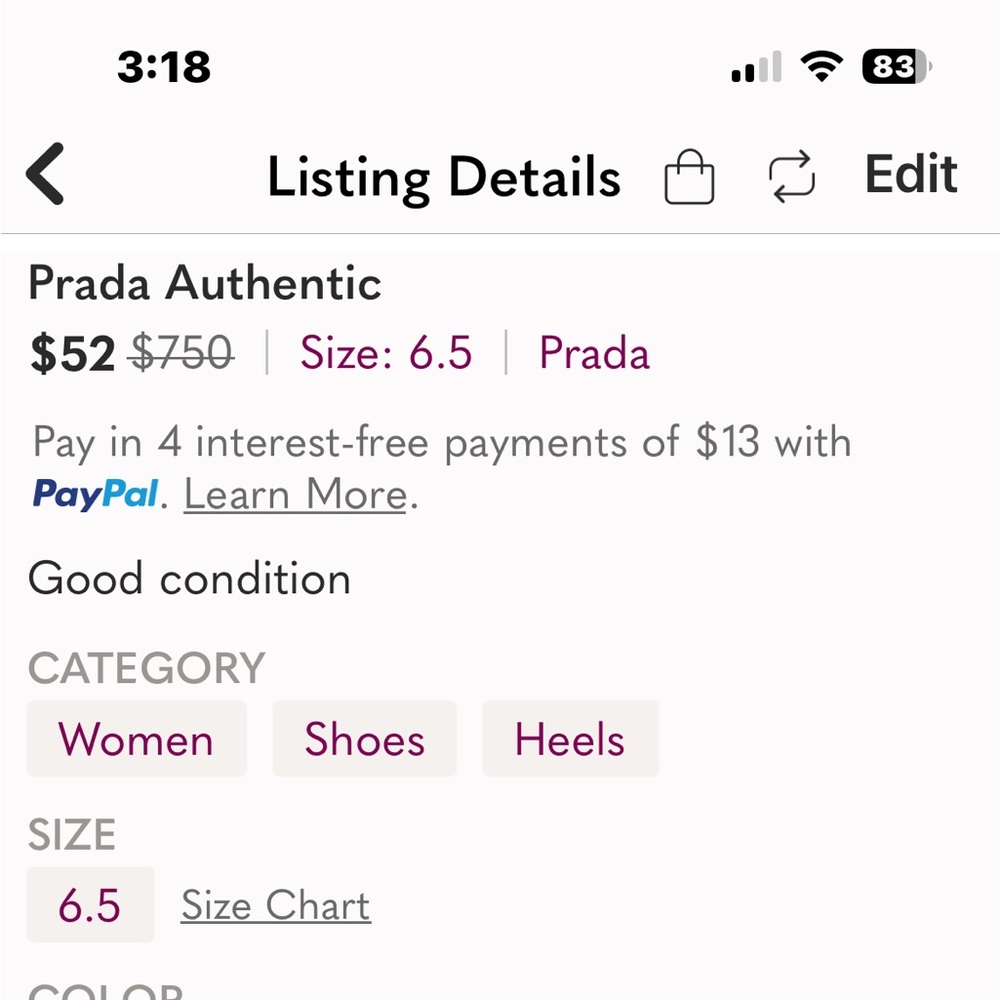Go back using the back chevron
The height and width of the screenshot is (1000, 1000).
tap(44, 173)
